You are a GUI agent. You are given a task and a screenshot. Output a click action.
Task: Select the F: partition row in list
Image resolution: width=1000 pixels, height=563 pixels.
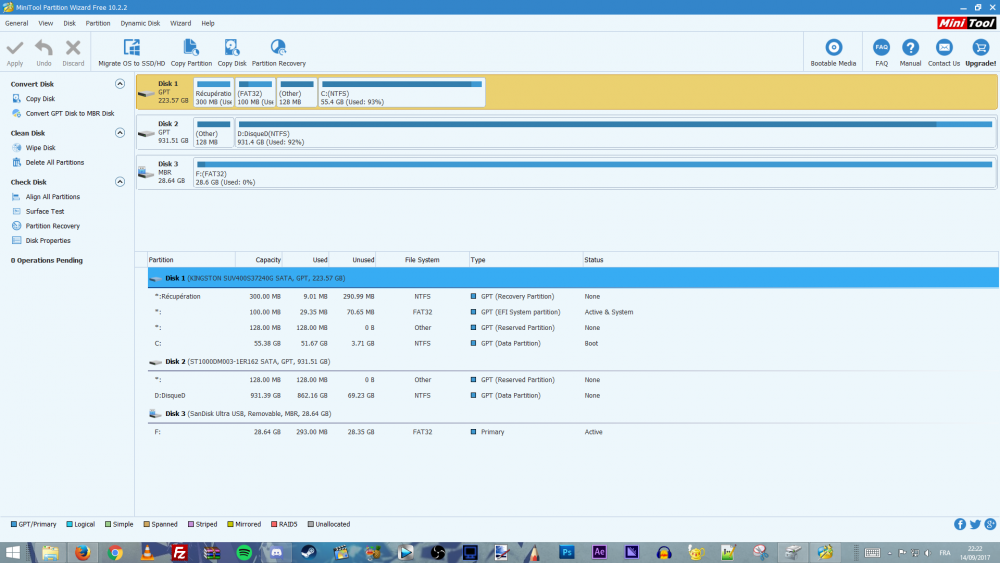click(573, 432)
